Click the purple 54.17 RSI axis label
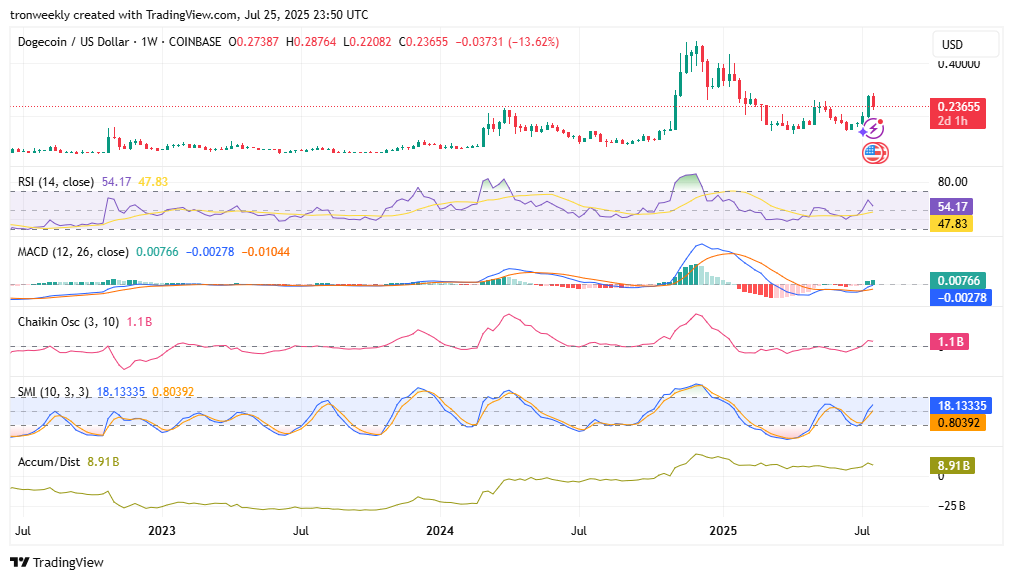The image size is (1013, 580). pyautogui.click(x=952, y=207)
